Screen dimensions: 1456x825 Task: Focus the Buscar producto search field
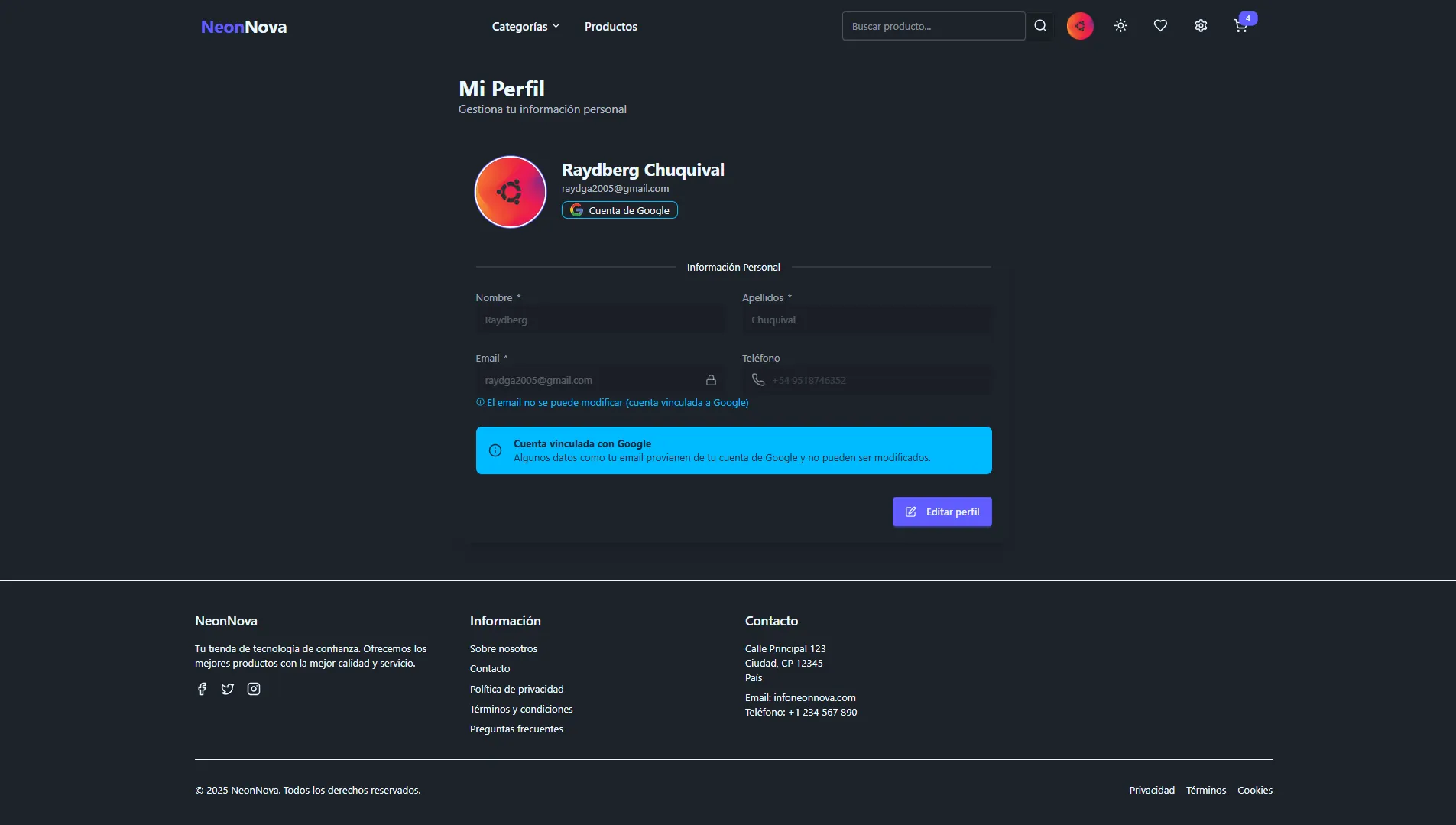(932, 26)
